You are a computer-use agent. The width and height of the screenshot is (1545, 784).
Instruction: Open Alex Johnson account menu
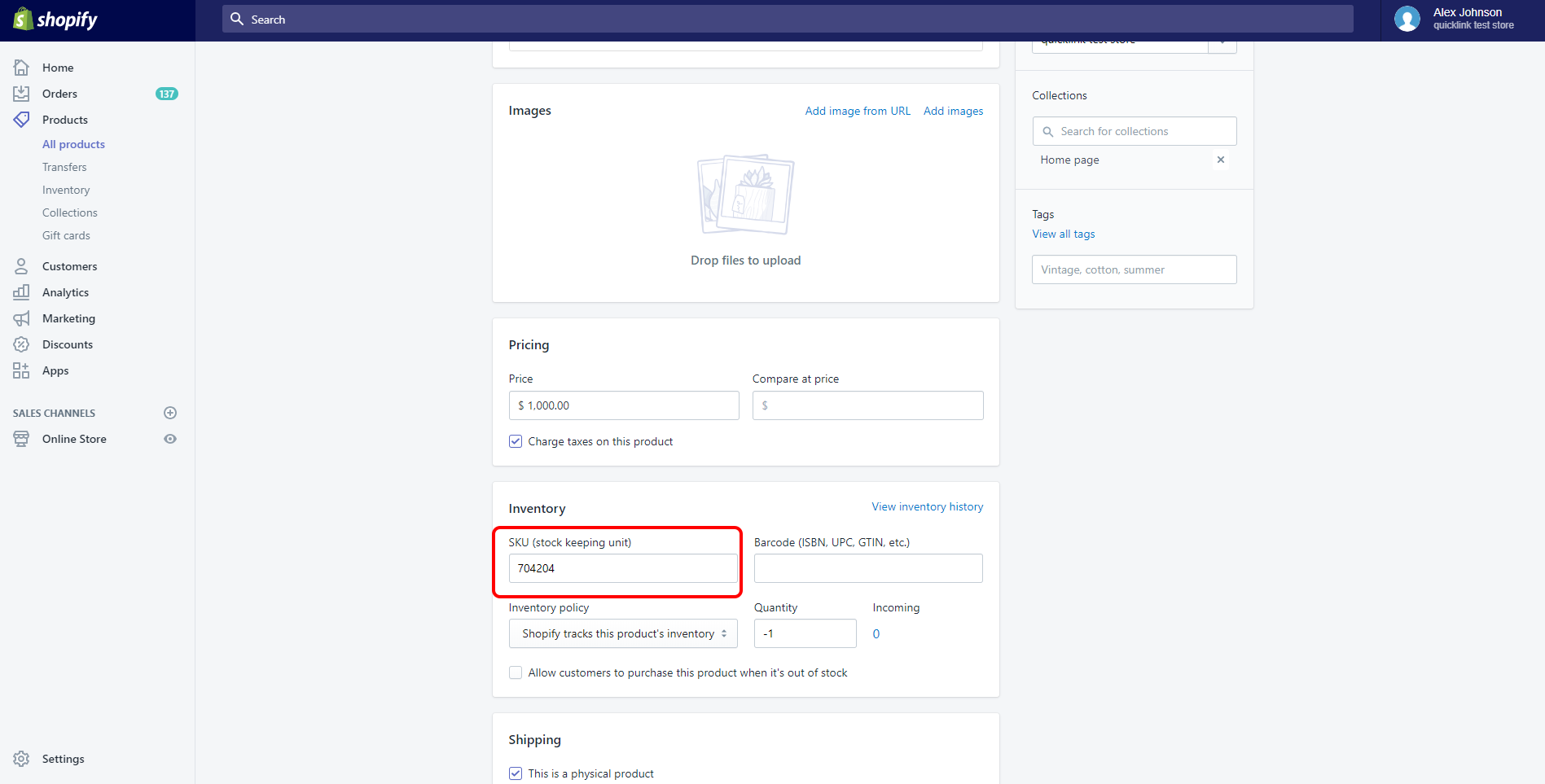click(x=1455, y=19)
